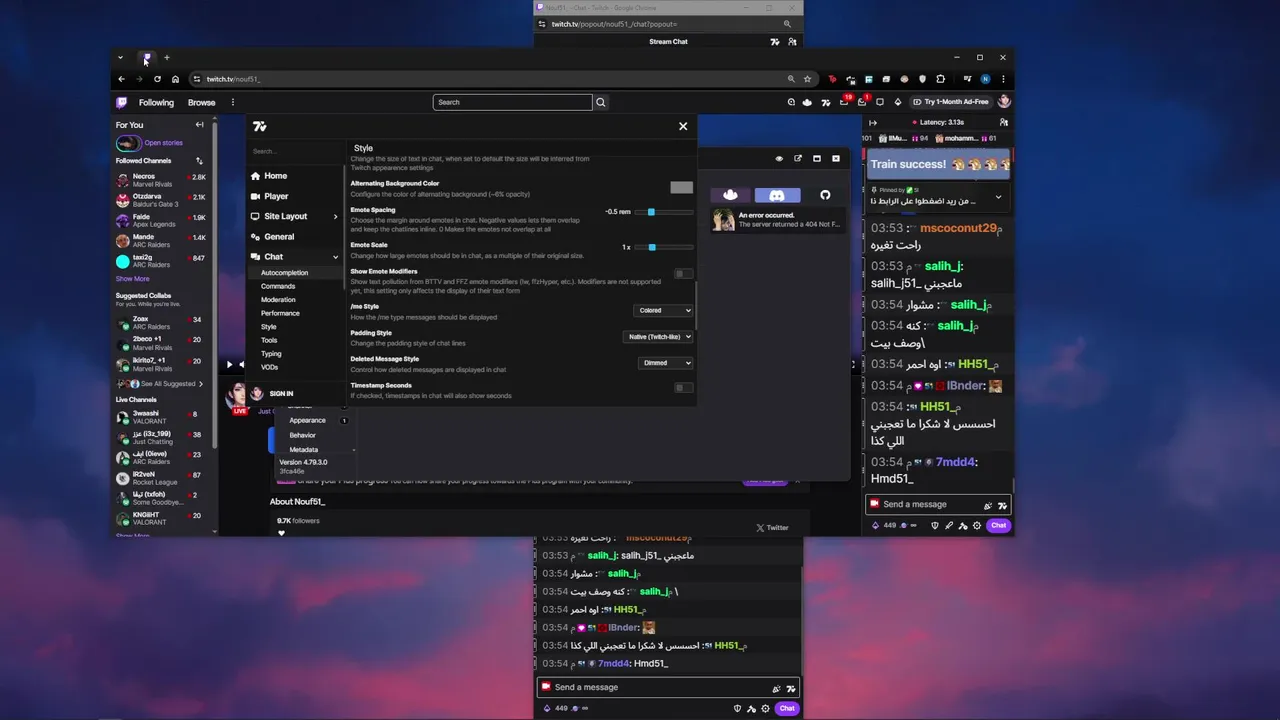
Task: Sort followed channels with the sort icon
Action: (x=199, y=160)
